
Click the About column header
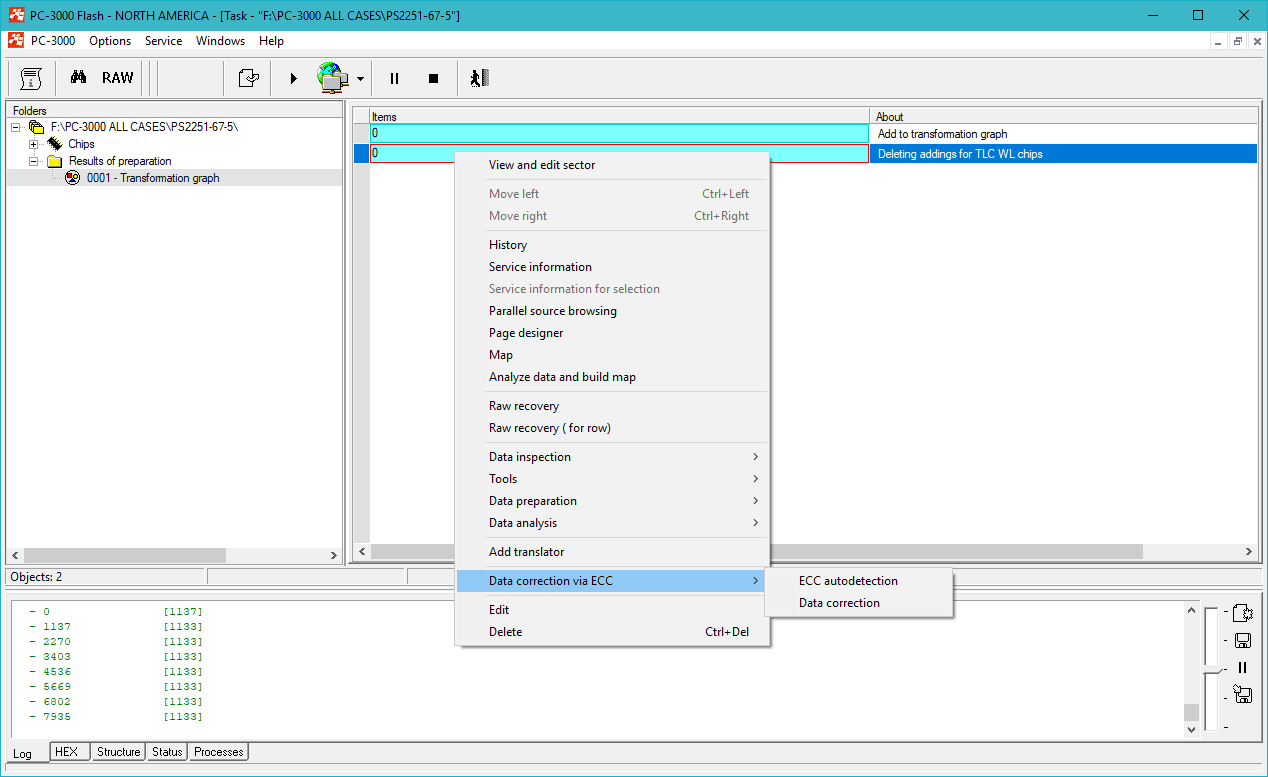[x=1064, y=116]
